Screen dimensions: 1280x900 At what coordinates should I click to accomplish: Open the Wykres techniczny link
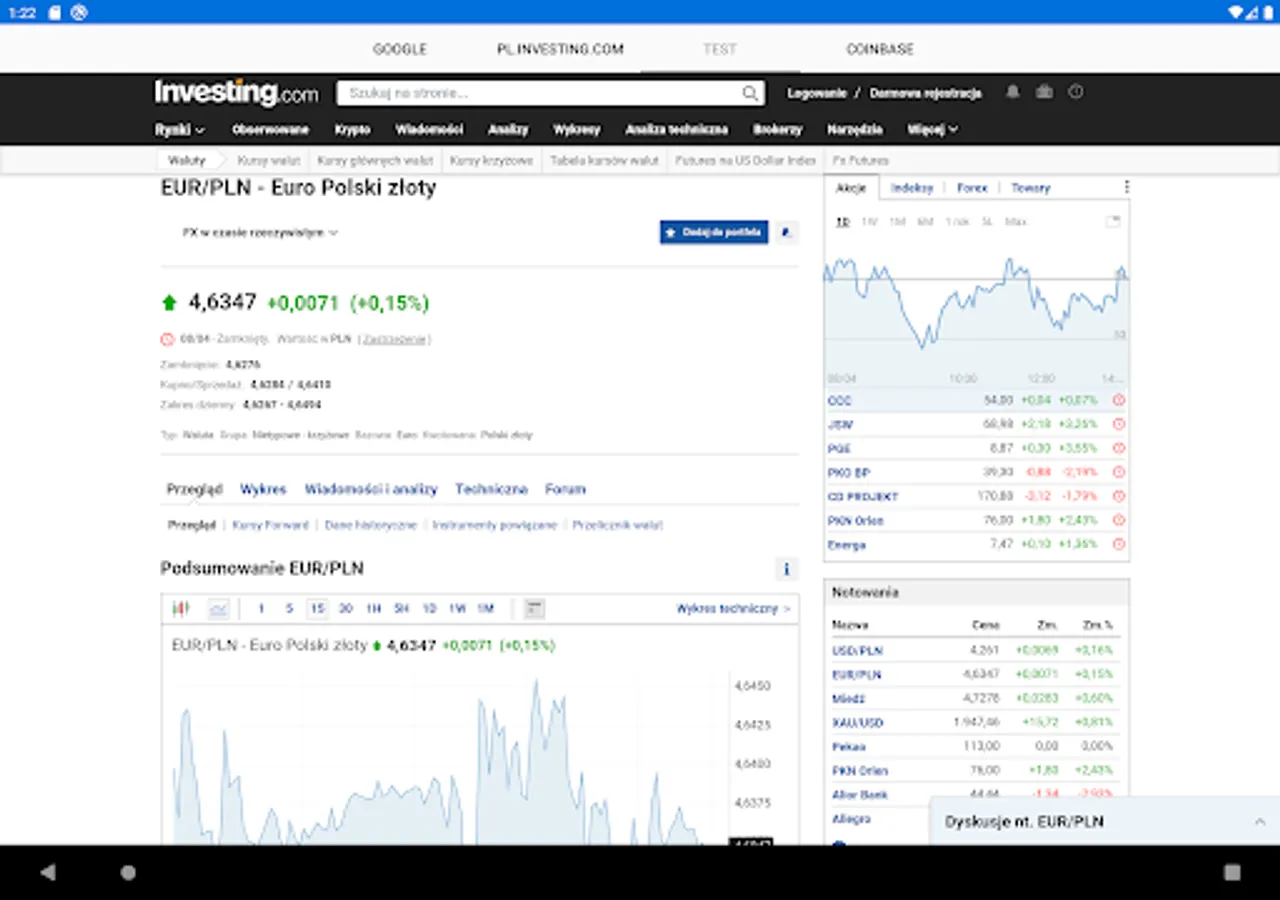(733, 608)
